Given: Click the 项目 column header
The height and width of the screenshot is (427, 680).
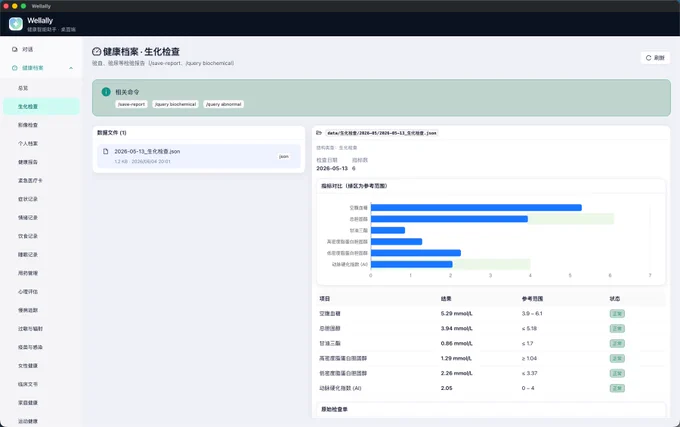Looking at the screenshot, I should 324,299.
